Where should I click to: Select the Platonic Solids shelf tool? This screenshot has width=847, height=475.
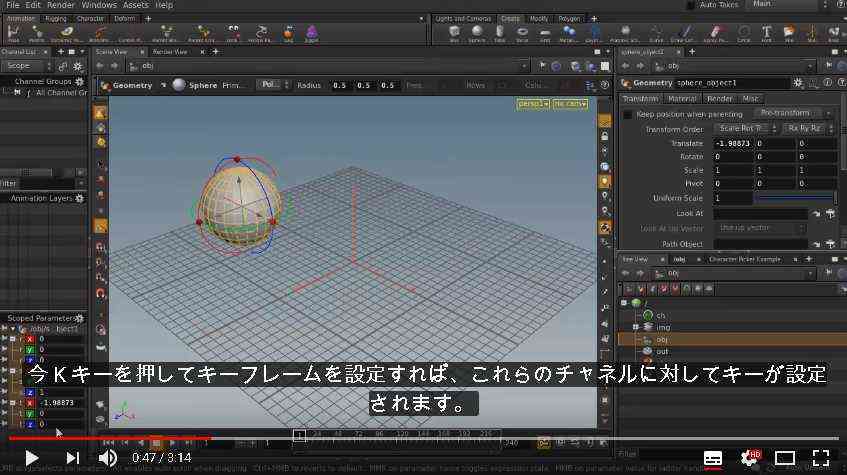point(625,33)
